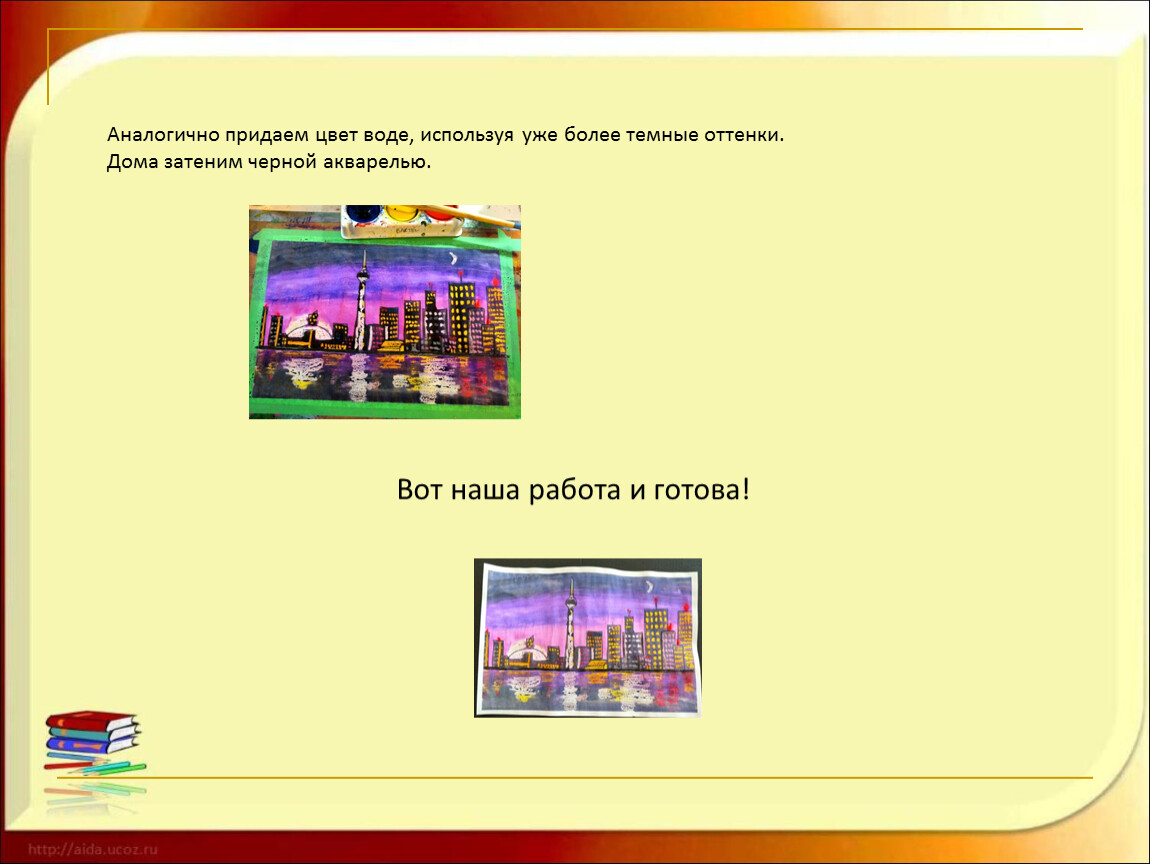Click the line 'Дома затеним черной акварелью.'
The width and height of the screenshot is (1150, 864).
tap(268, 161)
